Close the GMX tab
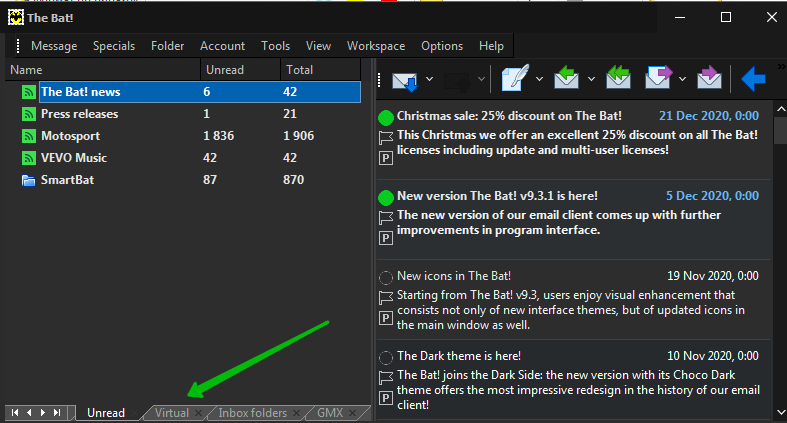787x423 pixels. click(x=352, y=413)
